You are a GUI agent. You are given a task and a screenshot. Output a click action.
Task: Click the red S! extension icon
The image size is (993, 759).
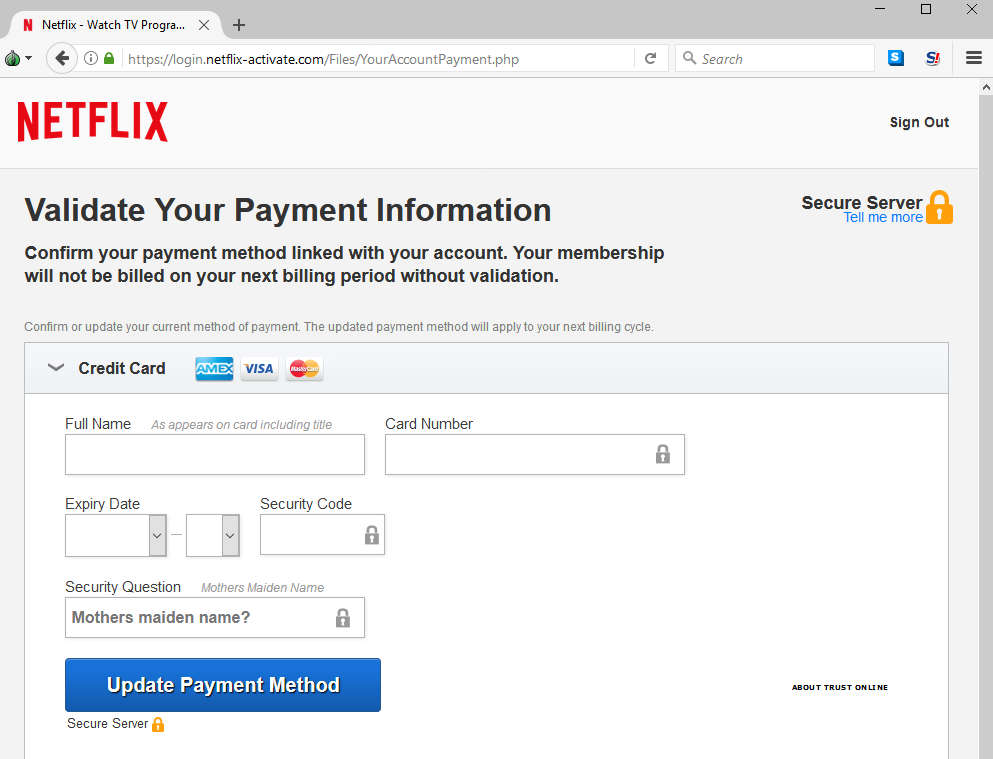tap(932, 58)
